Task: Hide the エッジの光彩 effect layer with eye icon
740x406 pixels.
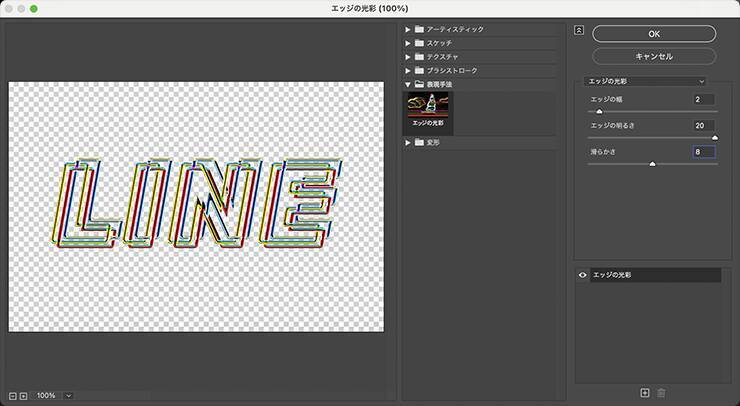Action: point(583,275)
